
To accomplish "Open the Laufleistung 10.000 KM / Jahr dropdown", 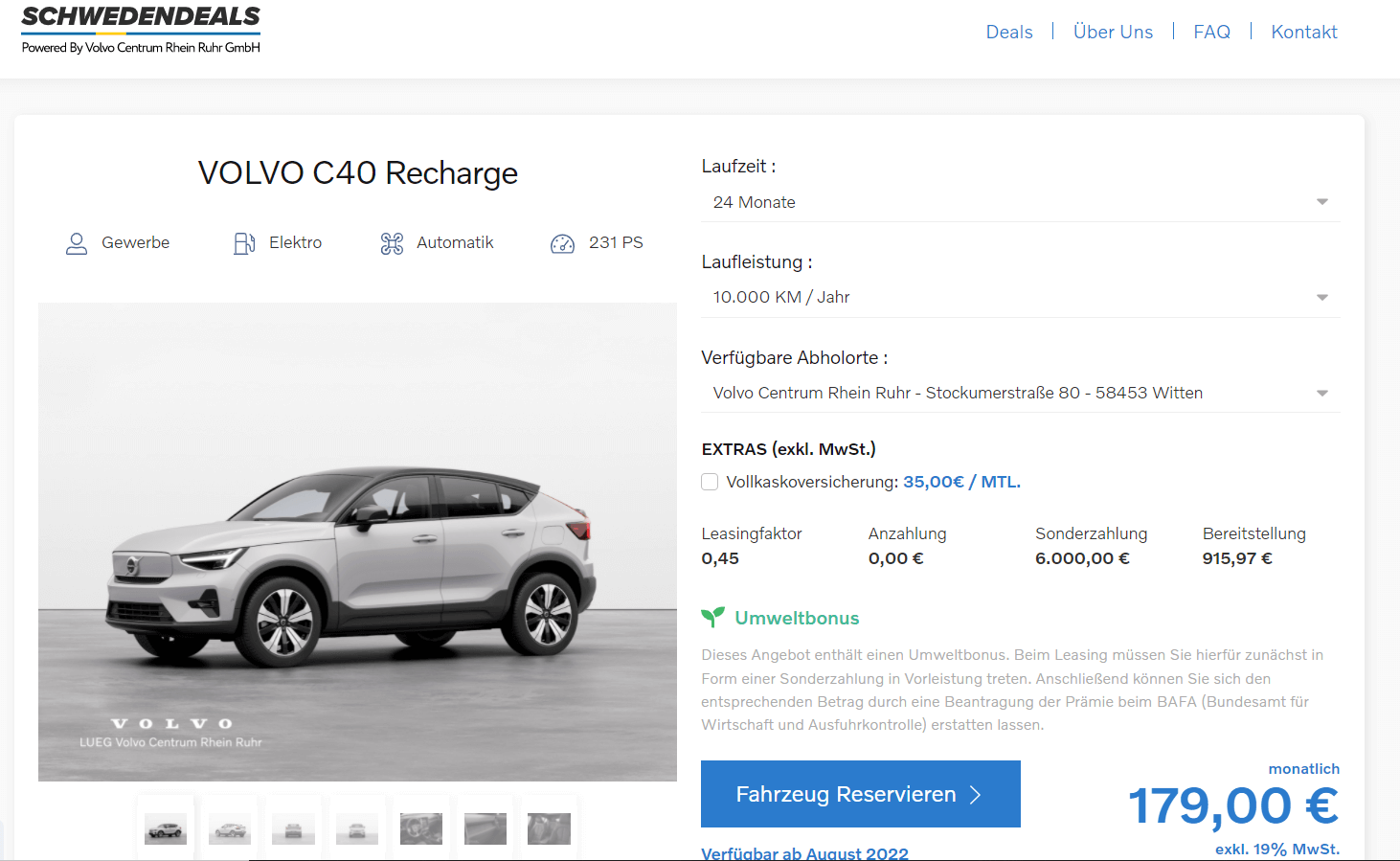I will 1021,297.
